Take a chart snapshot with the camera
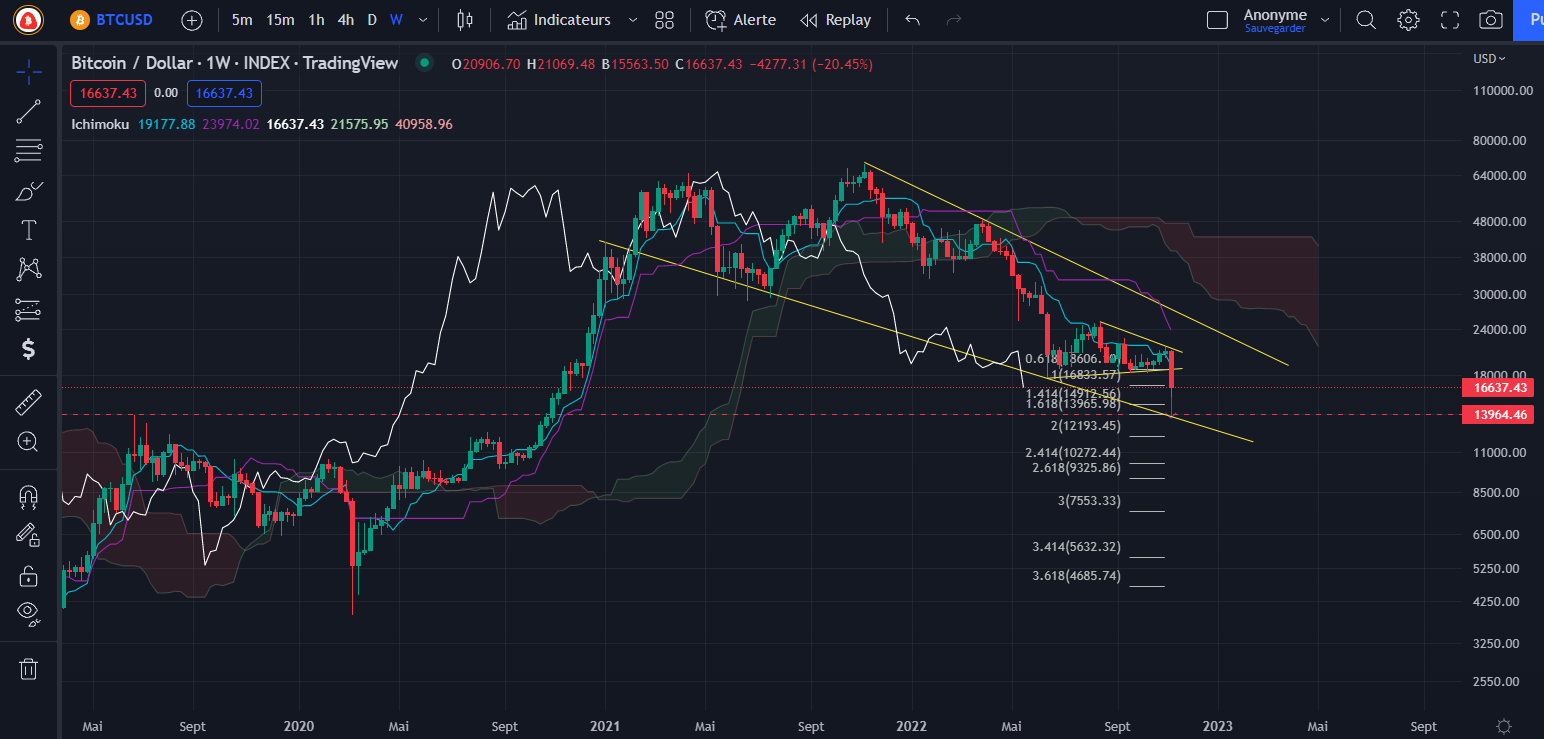This screenshot has height=739, width=1544. pos(1489,19)
